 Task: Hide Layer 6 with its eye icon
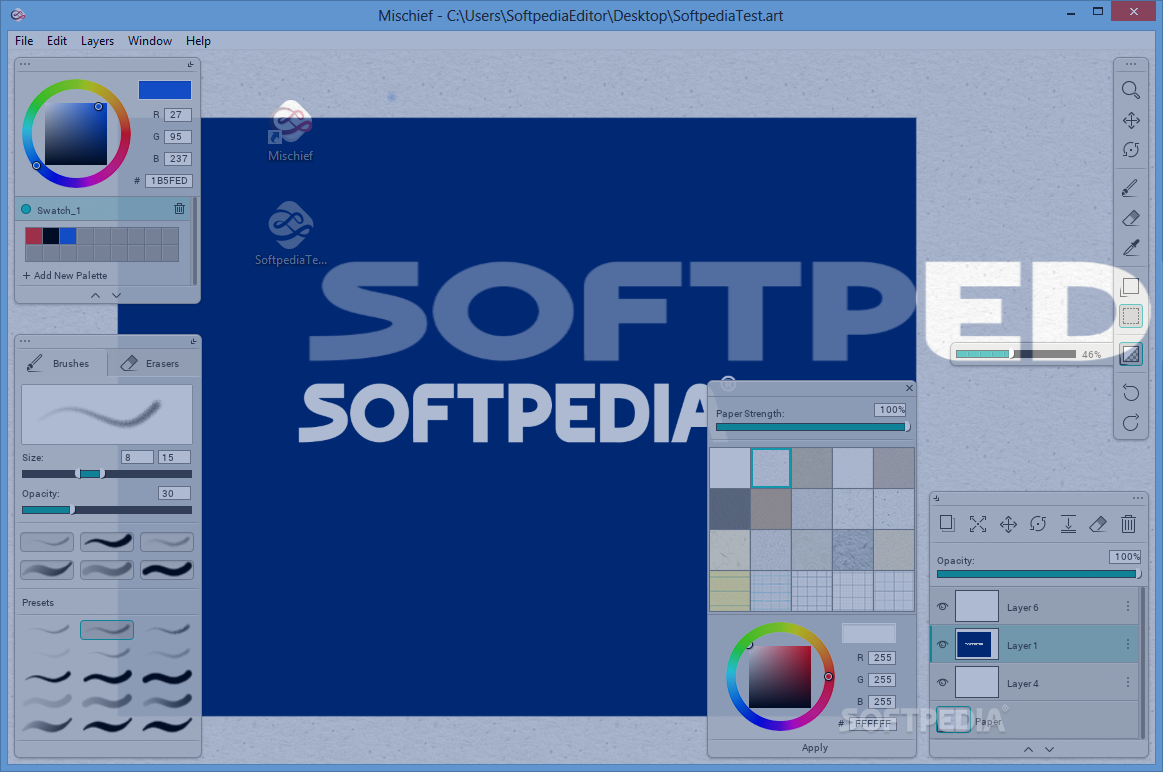point(942,607)
